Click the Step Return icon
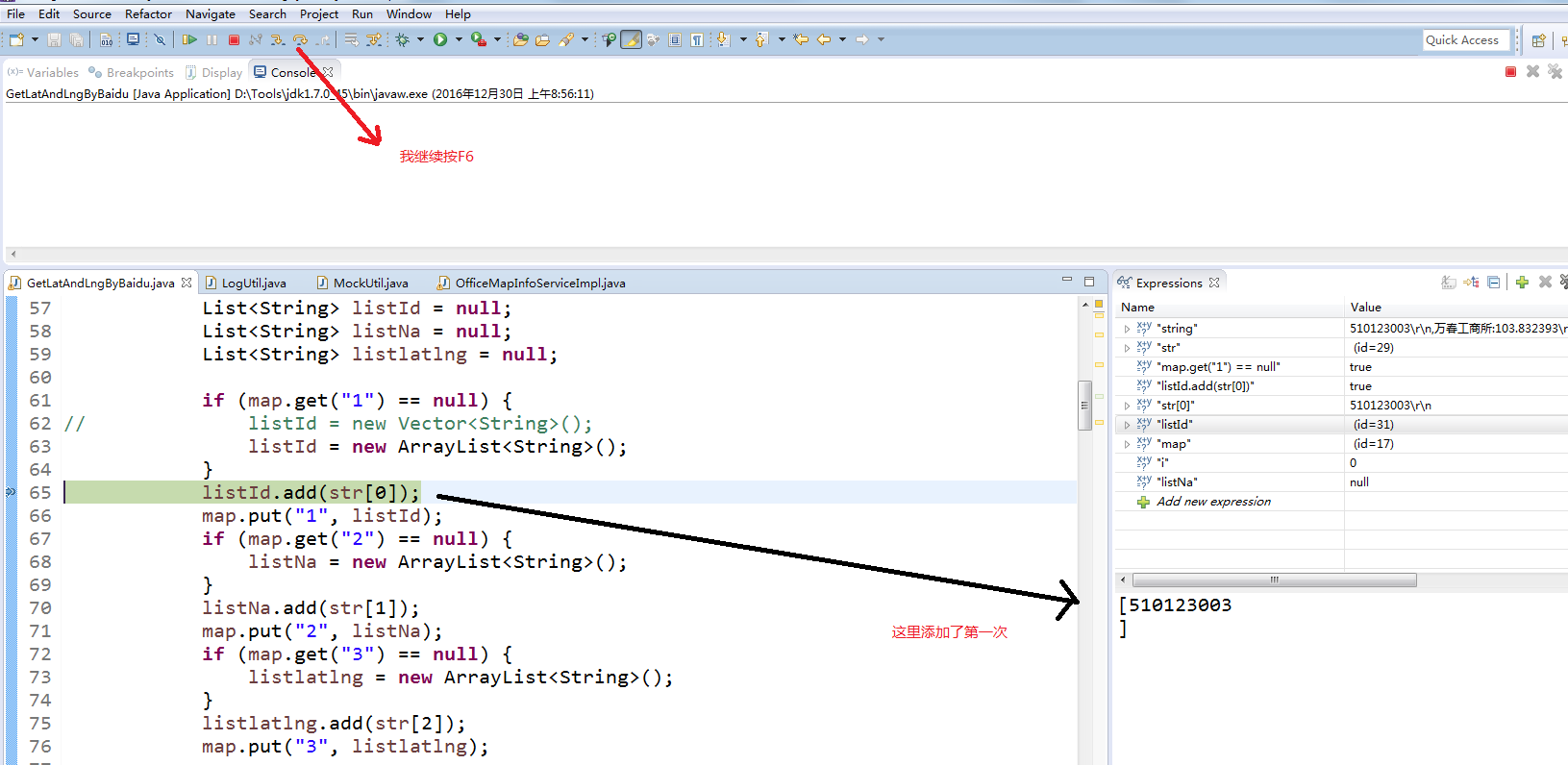The height and width of the screenshot is (765, 1568). click(x=323, y=39)
